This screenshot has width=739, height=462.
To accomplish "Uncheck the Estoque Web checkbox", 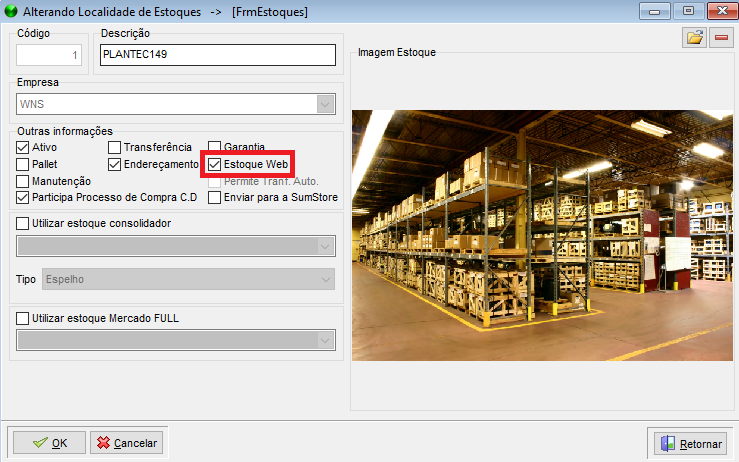I will (214, 165).
